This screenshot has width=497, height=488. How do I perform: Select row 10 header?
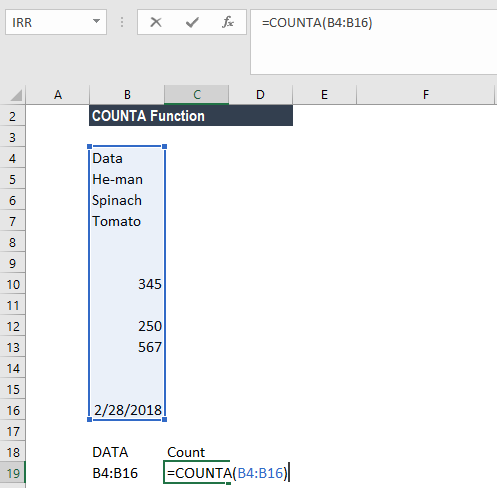tap(13, 284)
